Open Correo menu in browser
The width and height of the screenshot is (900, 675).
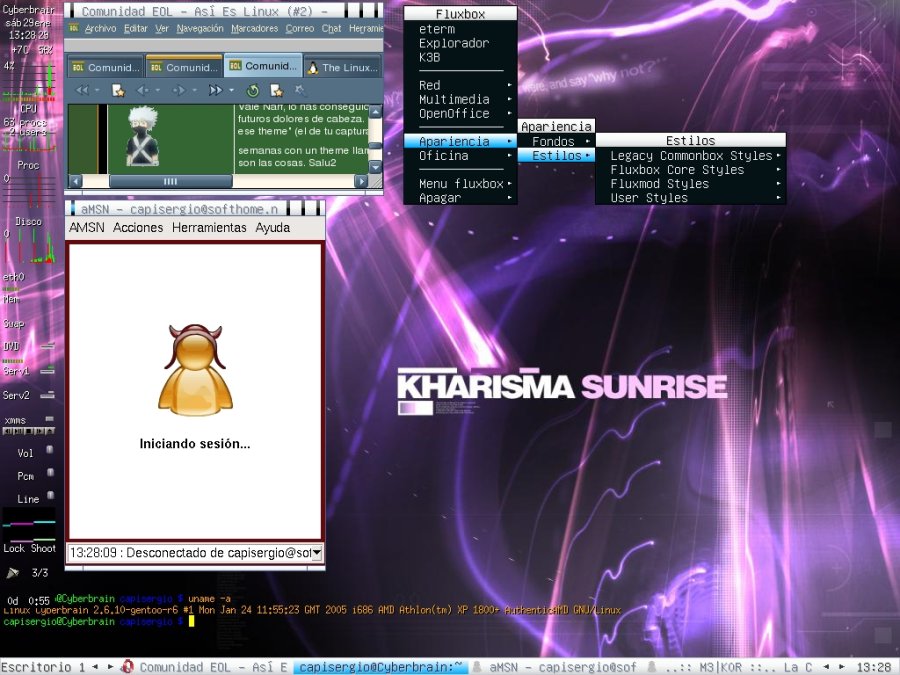(x=300, y=28)
